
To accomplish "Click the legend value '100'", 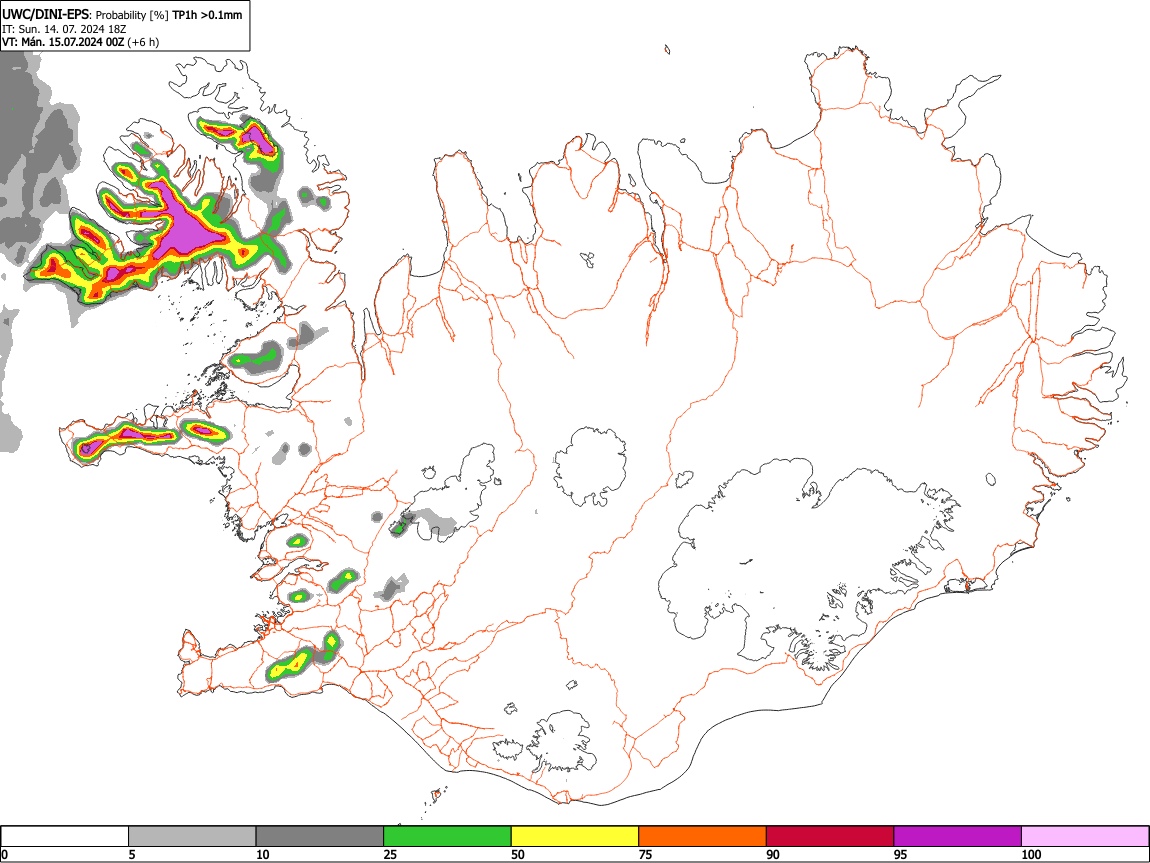I will tap(1031, 854).
